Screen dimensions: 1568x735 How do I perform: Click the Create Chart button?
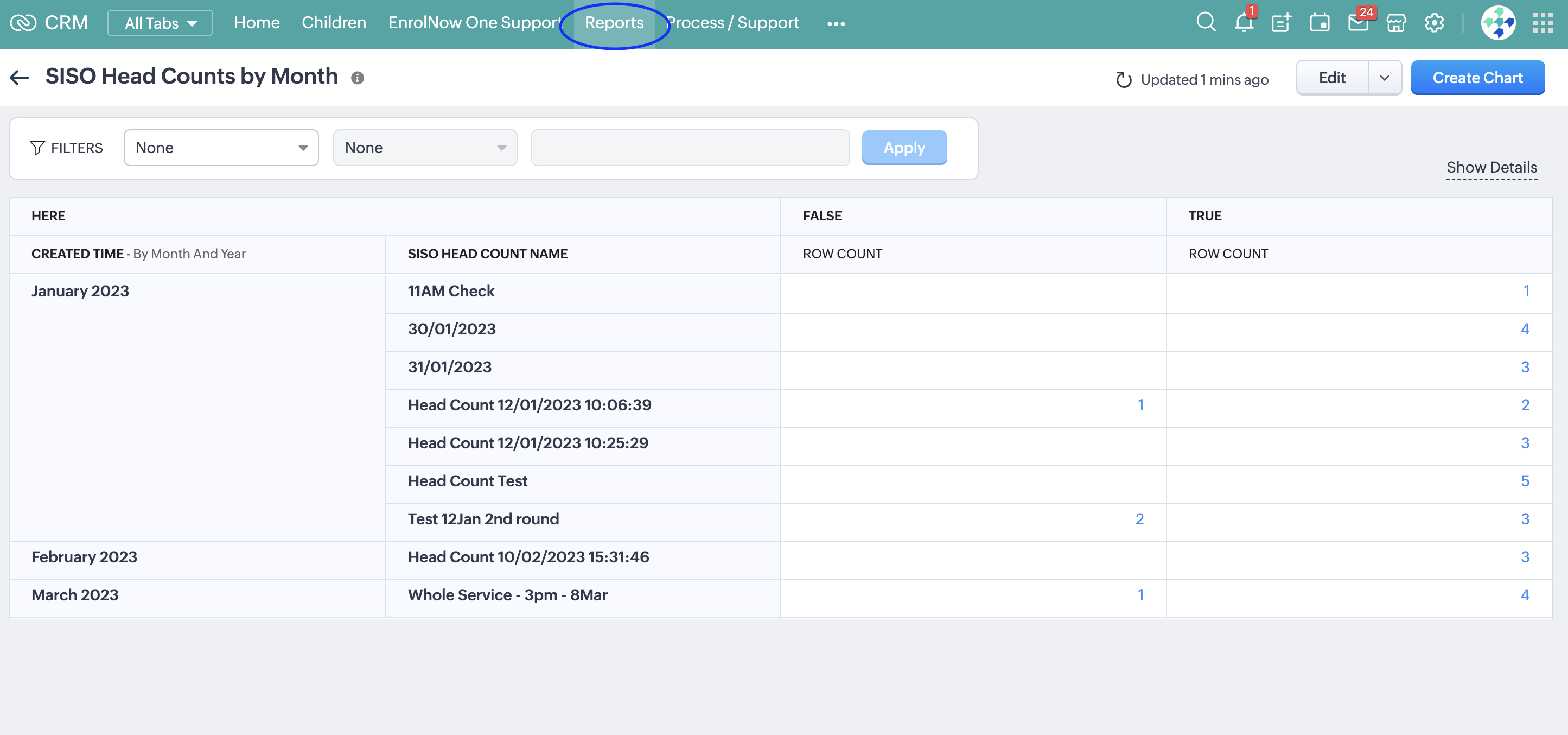point(1477,77)
